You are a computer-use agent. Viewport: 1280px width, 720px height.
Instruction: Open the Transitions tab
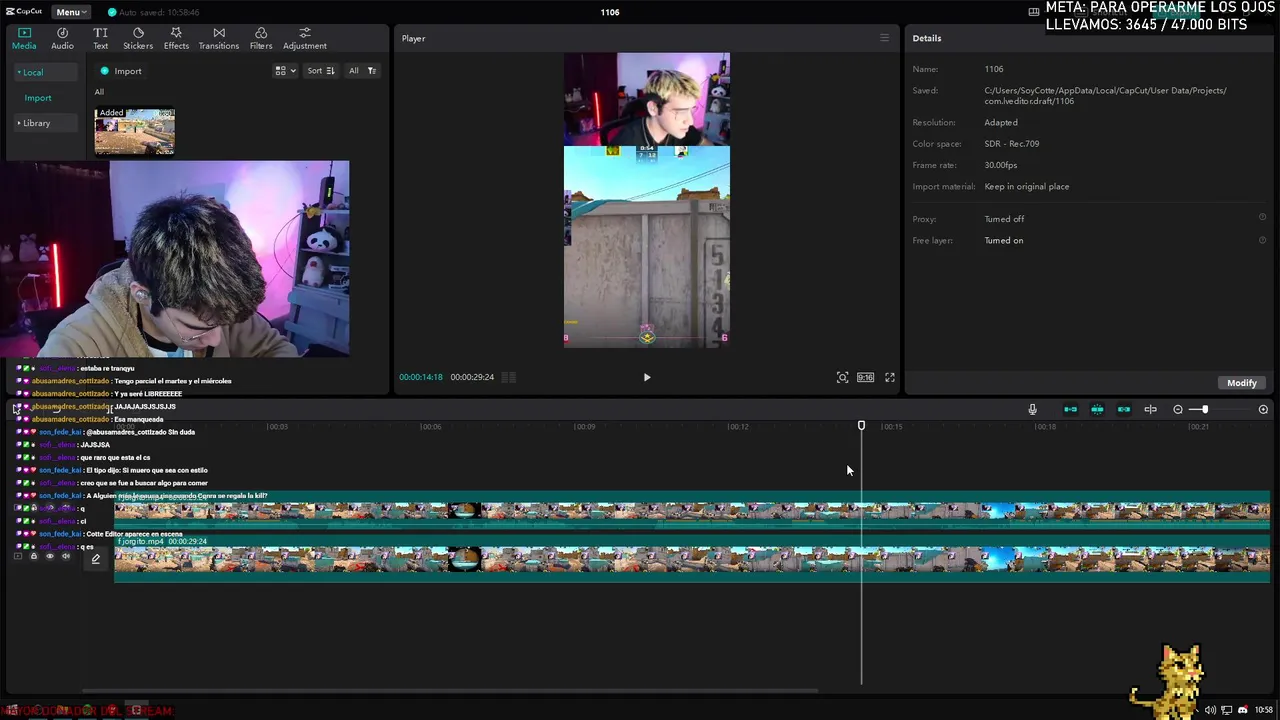click(x=218, y=38)
